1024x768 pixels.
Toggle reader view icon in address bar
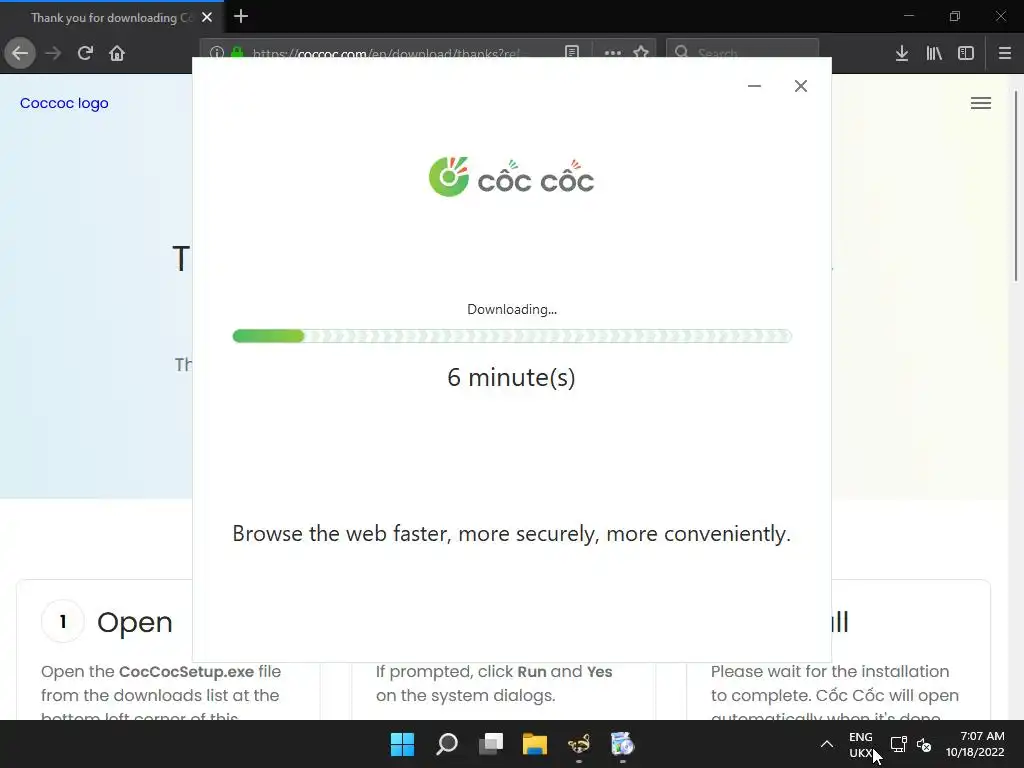572,51
